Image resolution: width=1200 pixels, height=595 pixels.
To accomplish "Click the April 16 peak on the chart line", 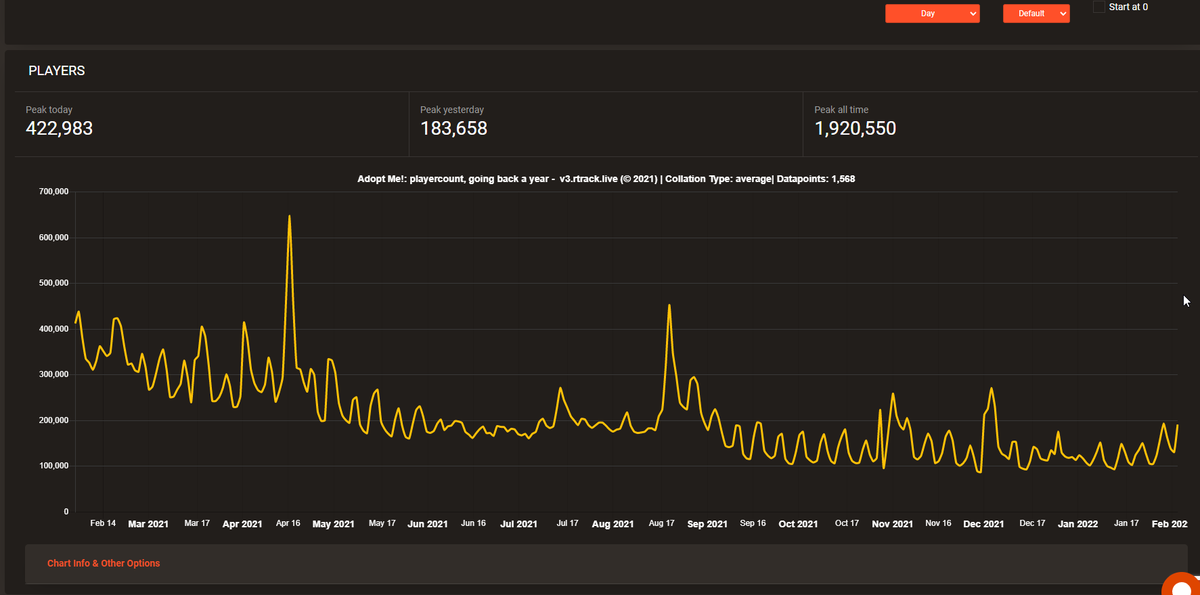I will point(289,216).
